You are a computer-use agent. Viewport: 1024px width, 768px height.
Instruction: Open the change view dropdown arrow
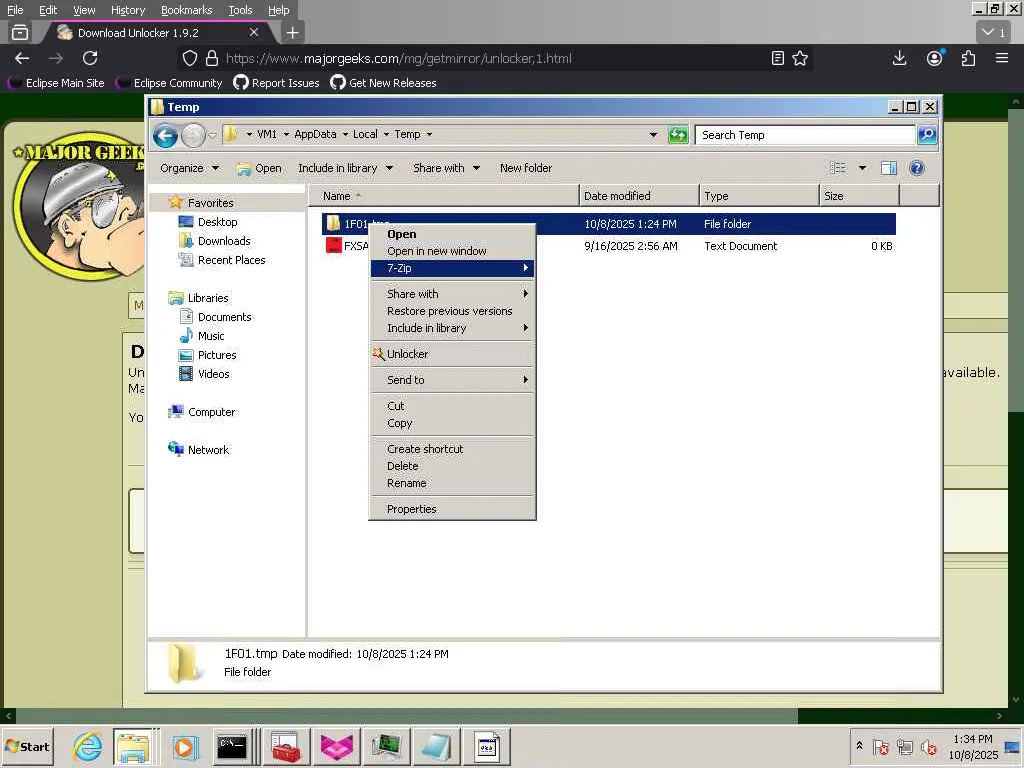[x=862, y=168]
